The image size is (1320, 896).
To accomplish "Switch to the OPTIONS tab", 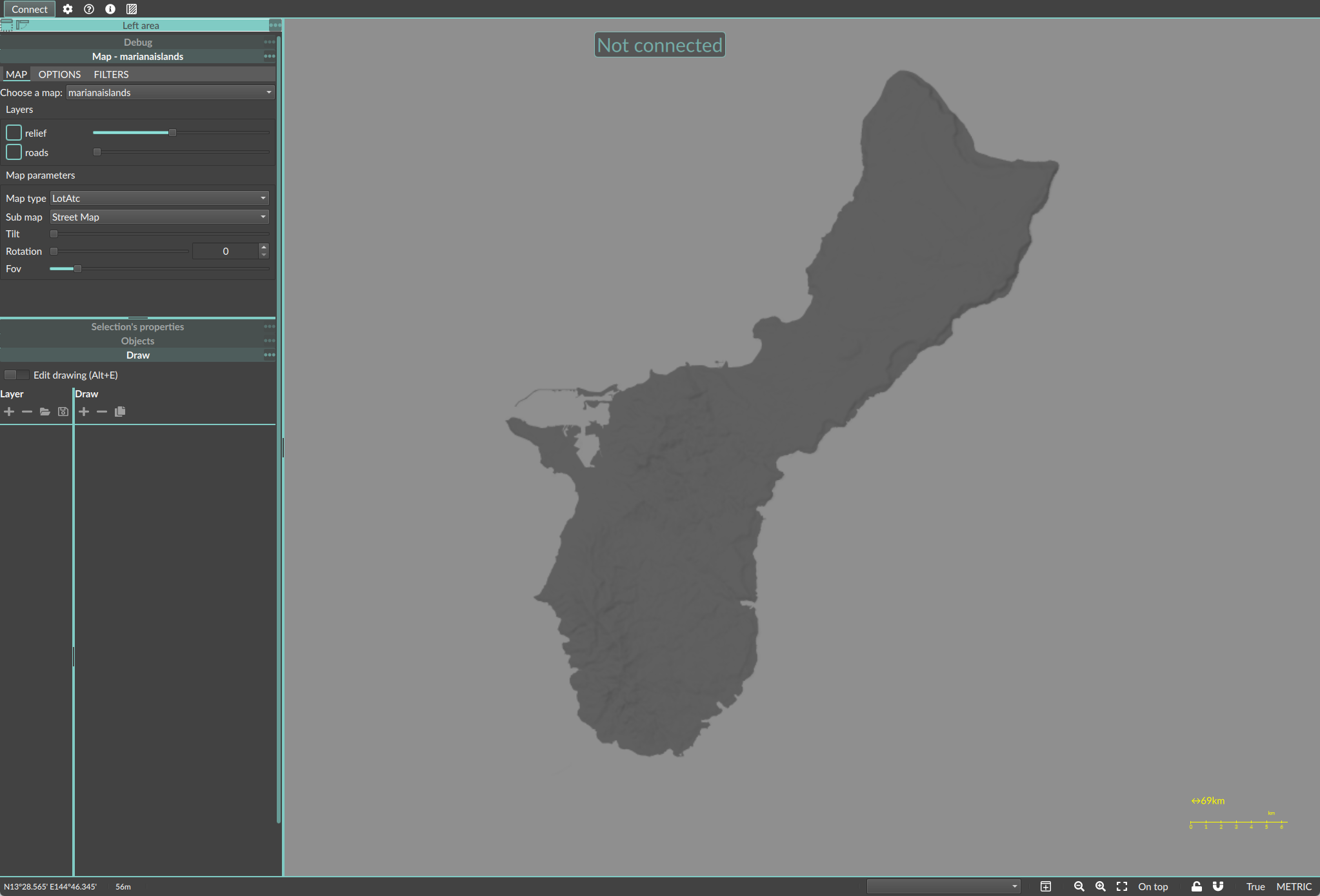I will [x=59, y=74].
